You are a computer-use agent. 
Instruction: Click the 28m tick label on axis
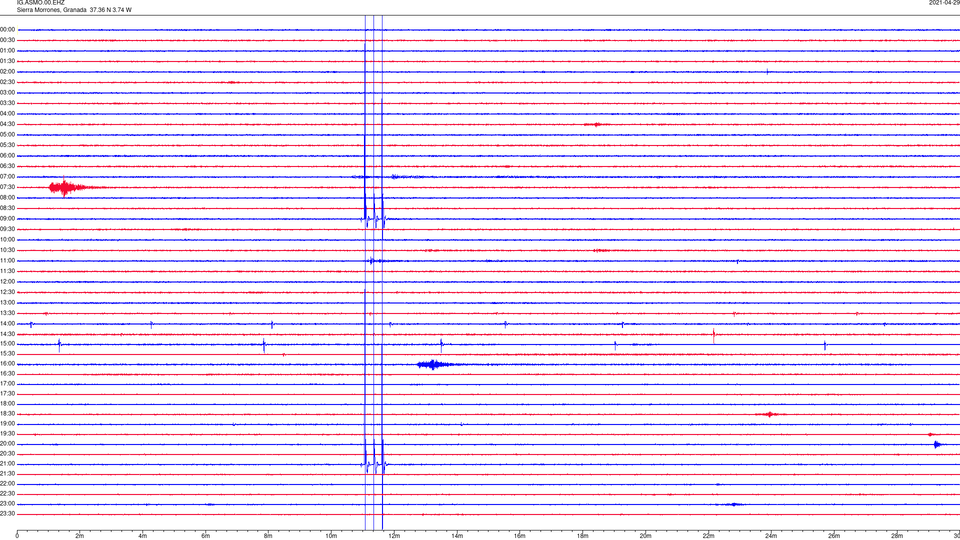(x=897, y=536)
